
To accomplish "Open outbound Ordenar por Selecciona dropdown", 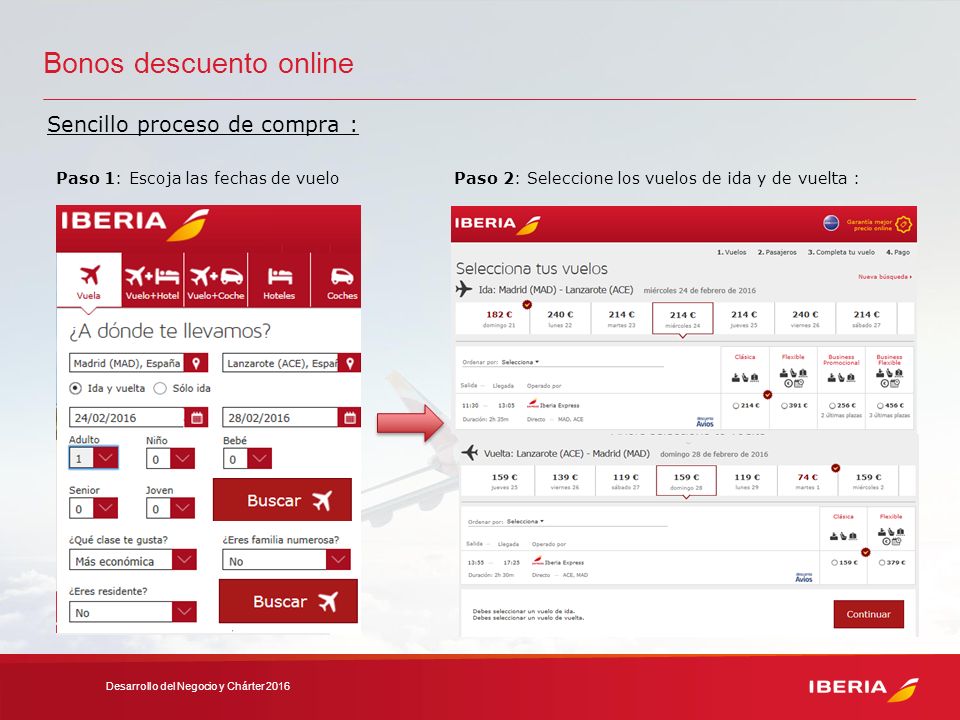I will click(x=520, y=362).
